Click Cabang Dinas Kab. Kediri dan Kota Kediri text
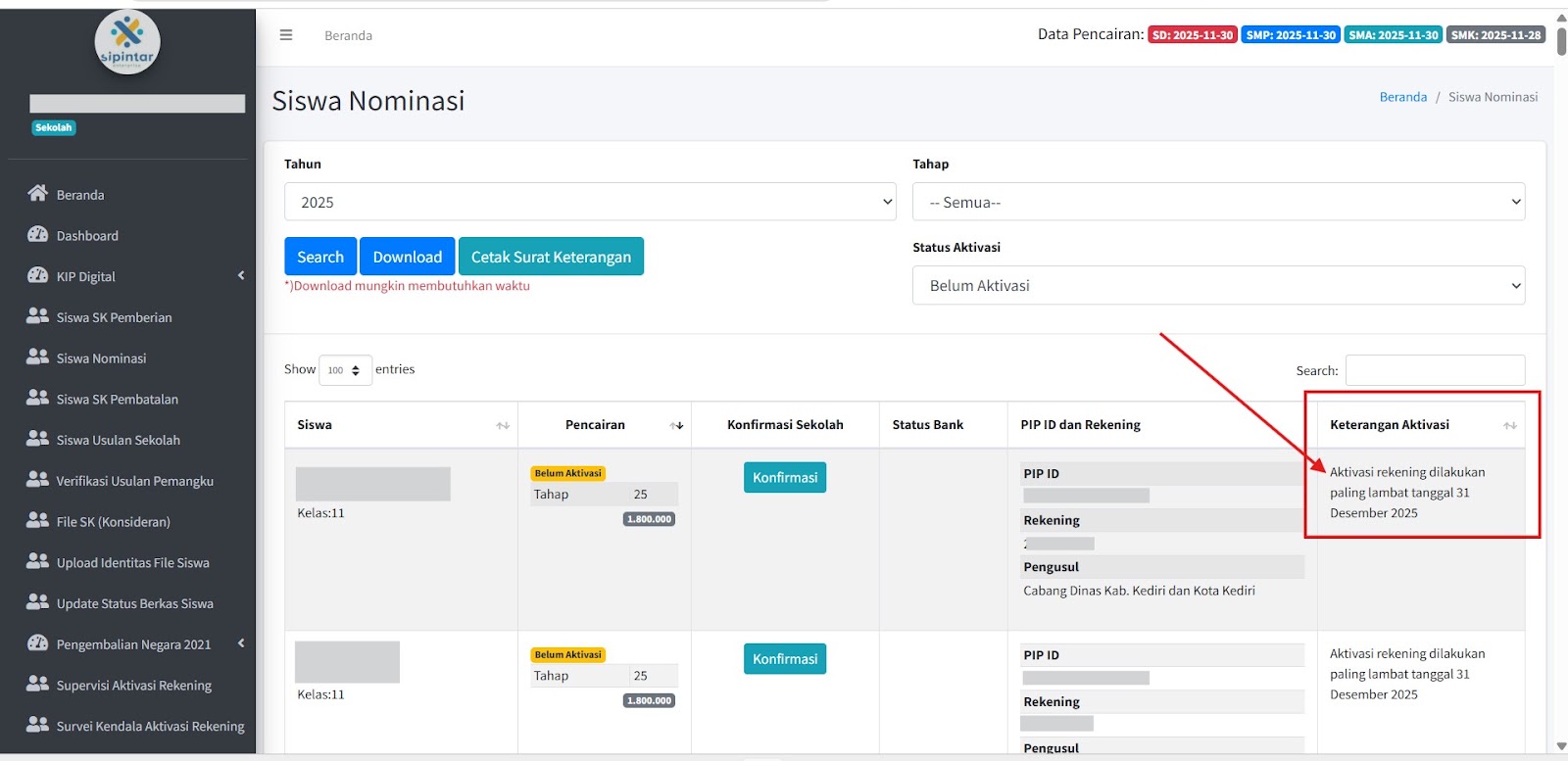 (1139, 591)
